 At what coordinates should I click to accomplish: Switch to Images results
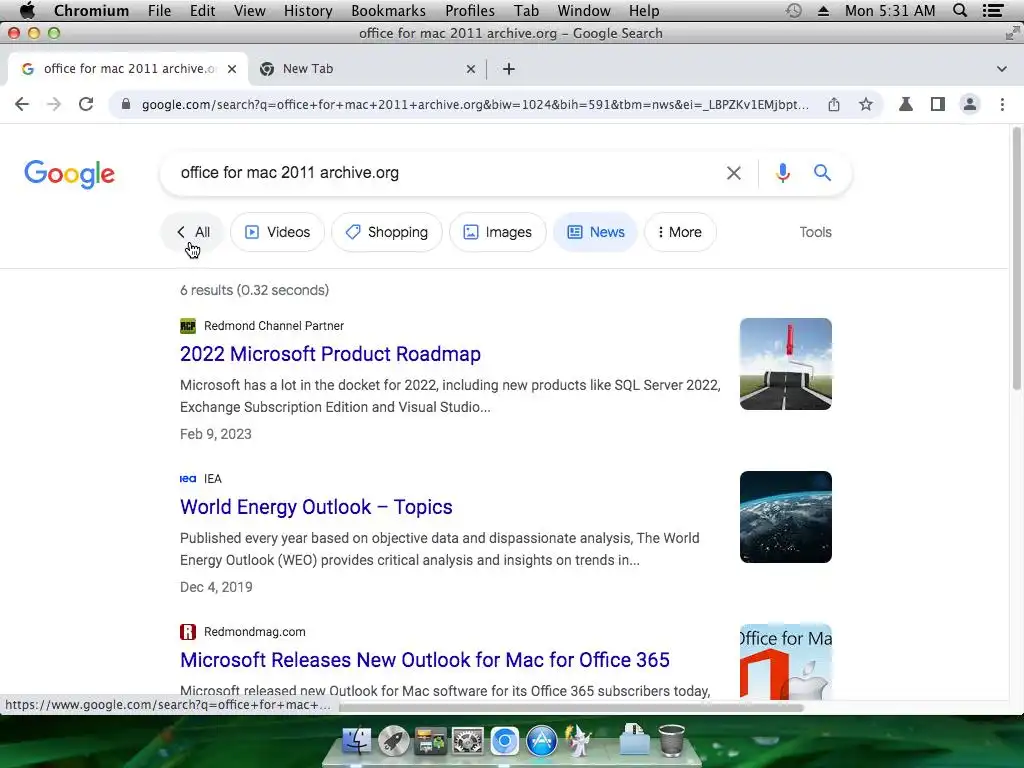coord(498,232)
